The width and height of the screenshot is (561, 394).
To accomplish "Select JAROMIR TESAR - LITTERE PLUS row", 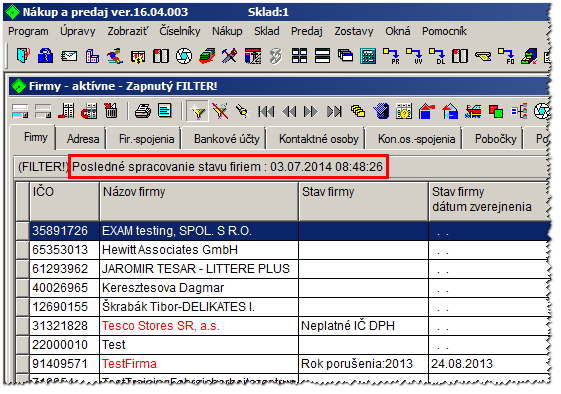I will 283,269.
